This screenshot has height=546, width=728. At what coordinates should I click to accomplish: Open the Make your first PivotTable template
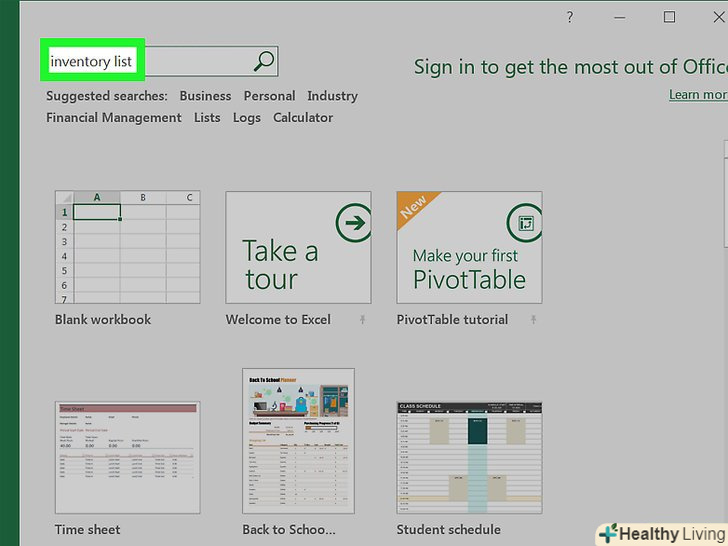(x=469, y=247)
